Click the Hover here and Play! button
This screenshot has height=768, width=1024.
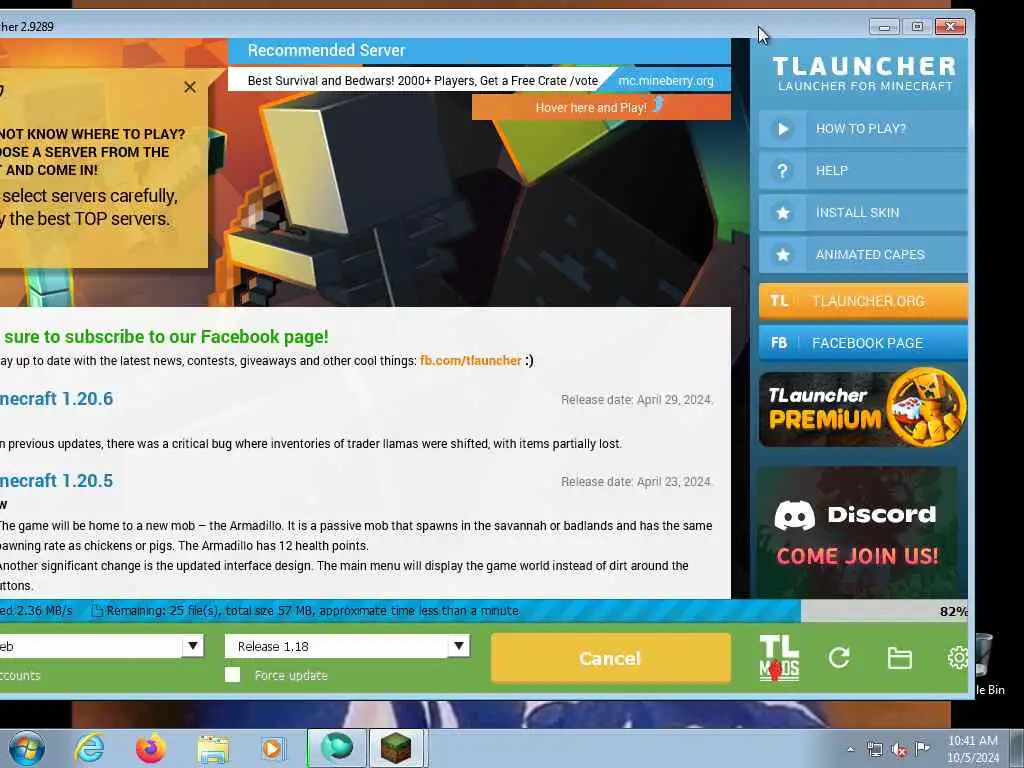(x=601, y=107)
